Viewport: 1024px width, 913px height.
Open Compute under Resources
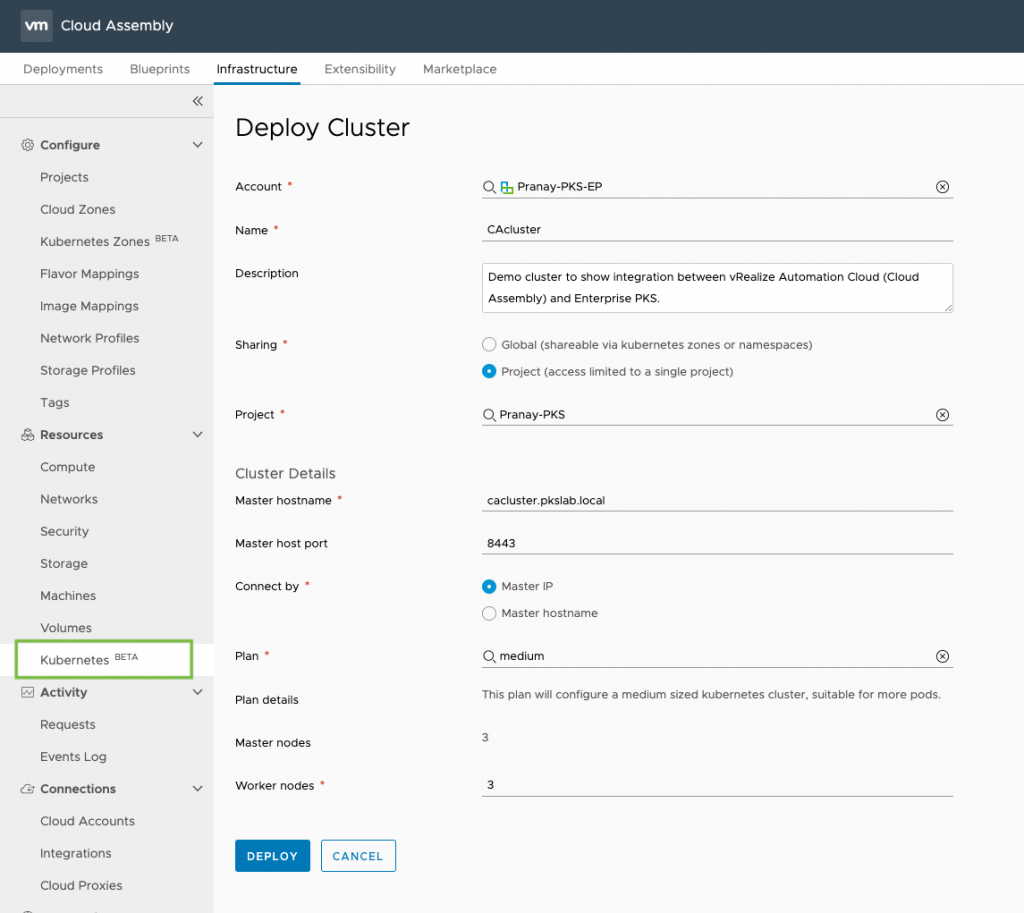67,467
